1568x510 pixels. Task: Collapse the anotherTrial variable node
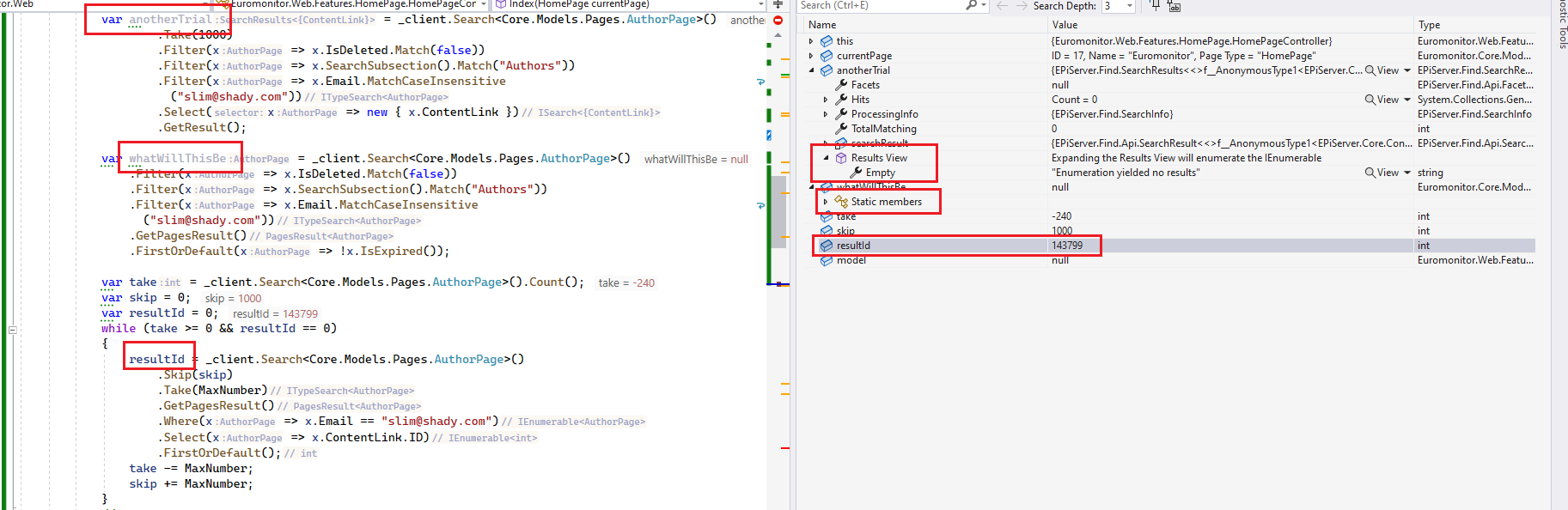pos(811,70)
